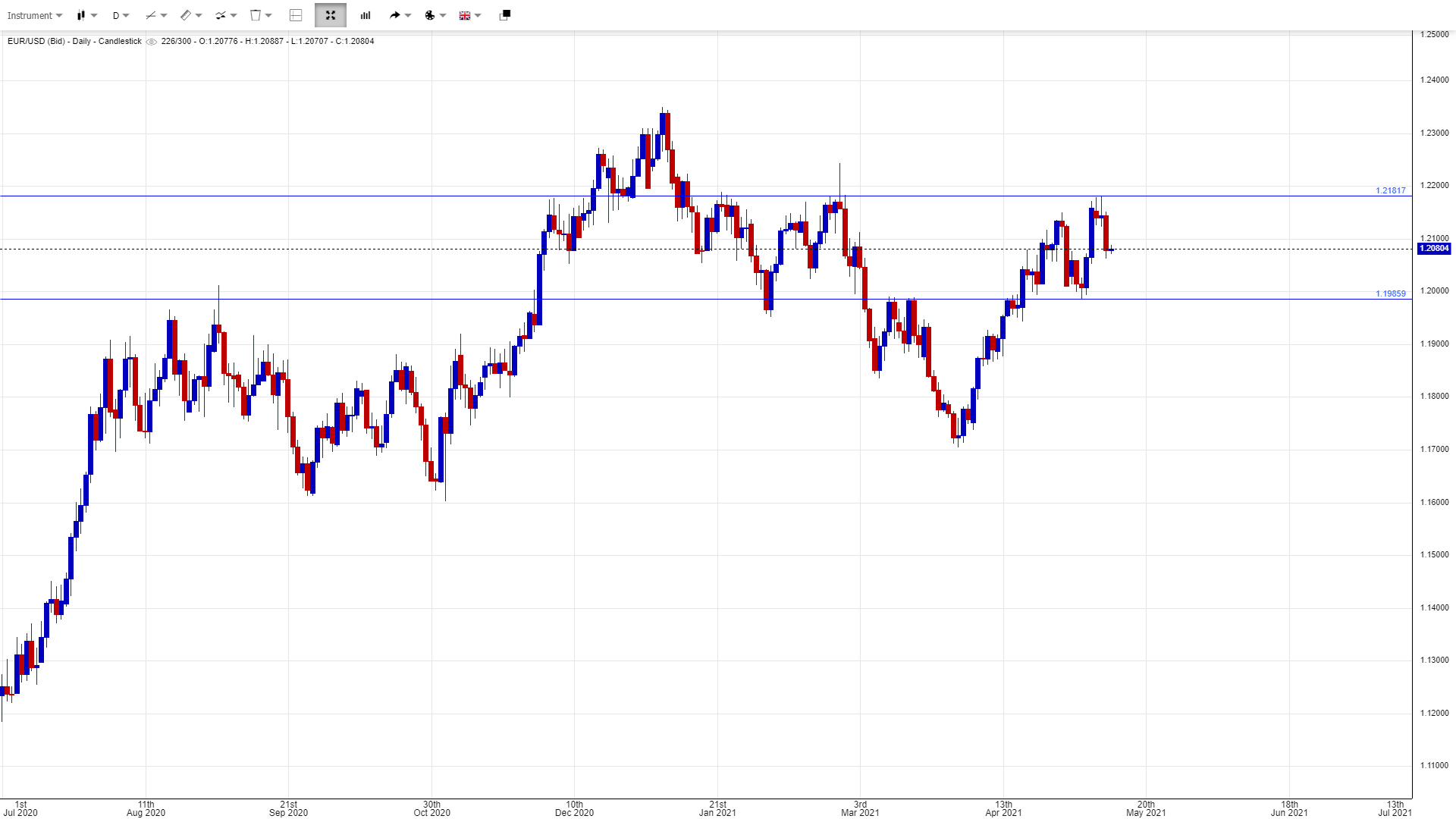Click the 13th Apr 2021 date label
Image resolution: width=1456 pixels, height=819 pixels.
pos(1003,808)
